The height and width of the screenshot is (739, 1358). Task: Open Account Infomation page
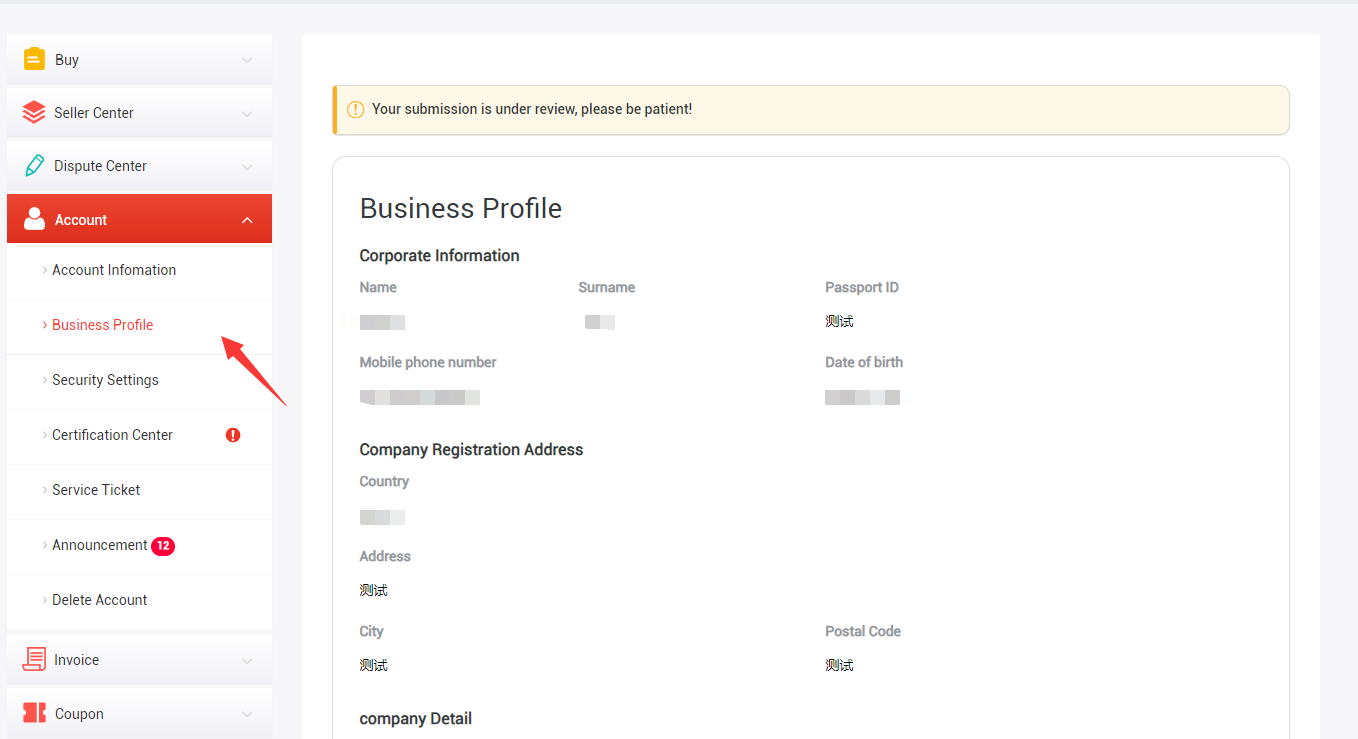114,270
